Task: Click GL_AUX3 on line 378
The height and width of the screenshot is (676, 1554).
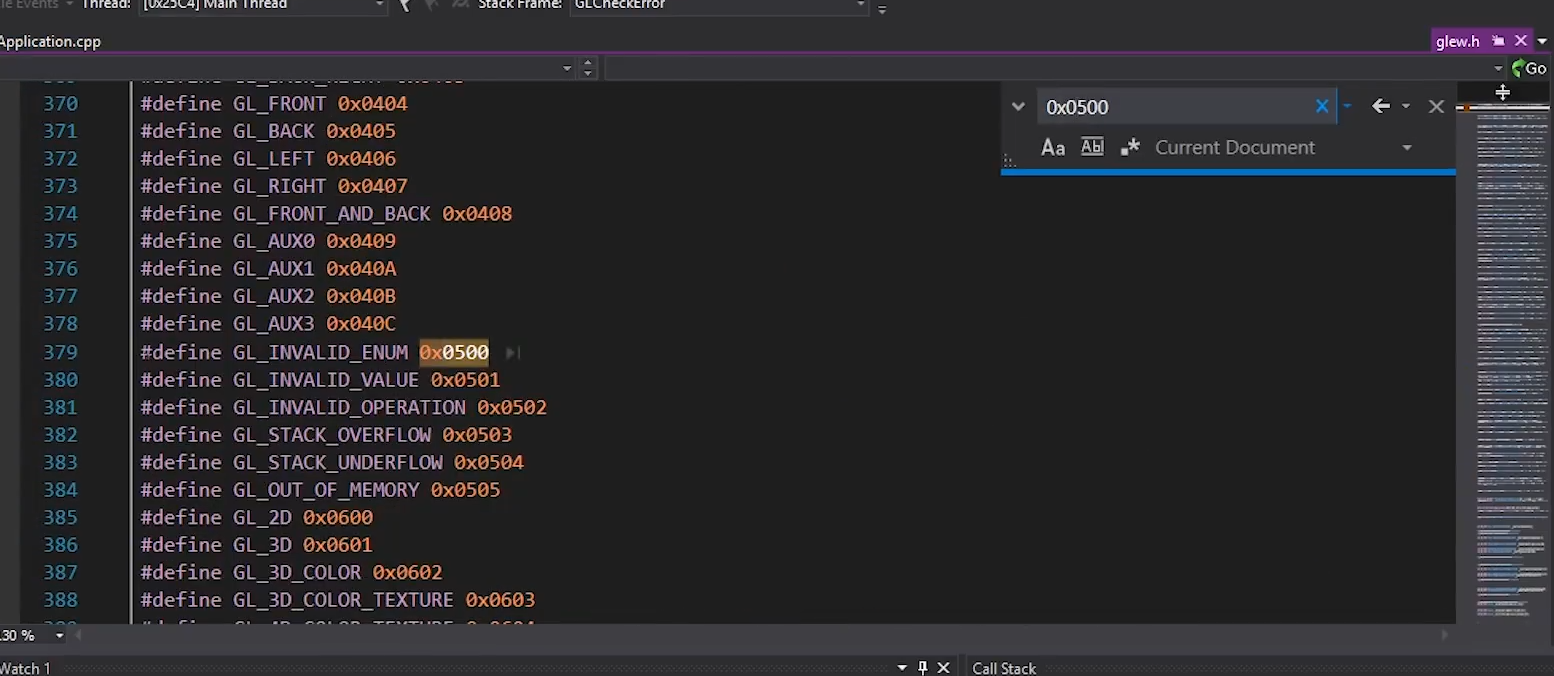Action: (274, 324)
